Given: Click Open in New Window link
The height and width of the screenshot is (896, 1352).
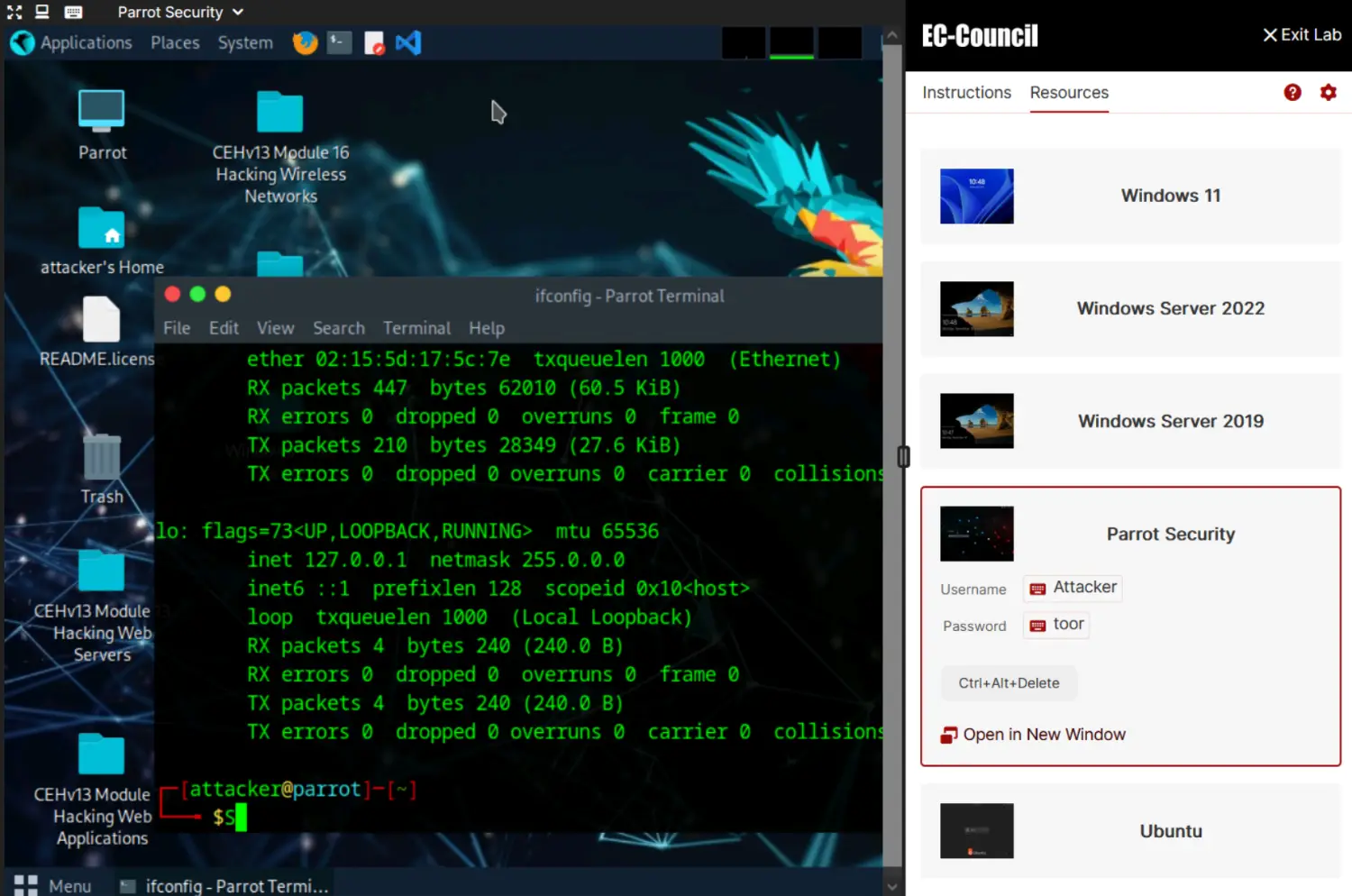Looking at the screenshot, I should tap(1044, 735).
